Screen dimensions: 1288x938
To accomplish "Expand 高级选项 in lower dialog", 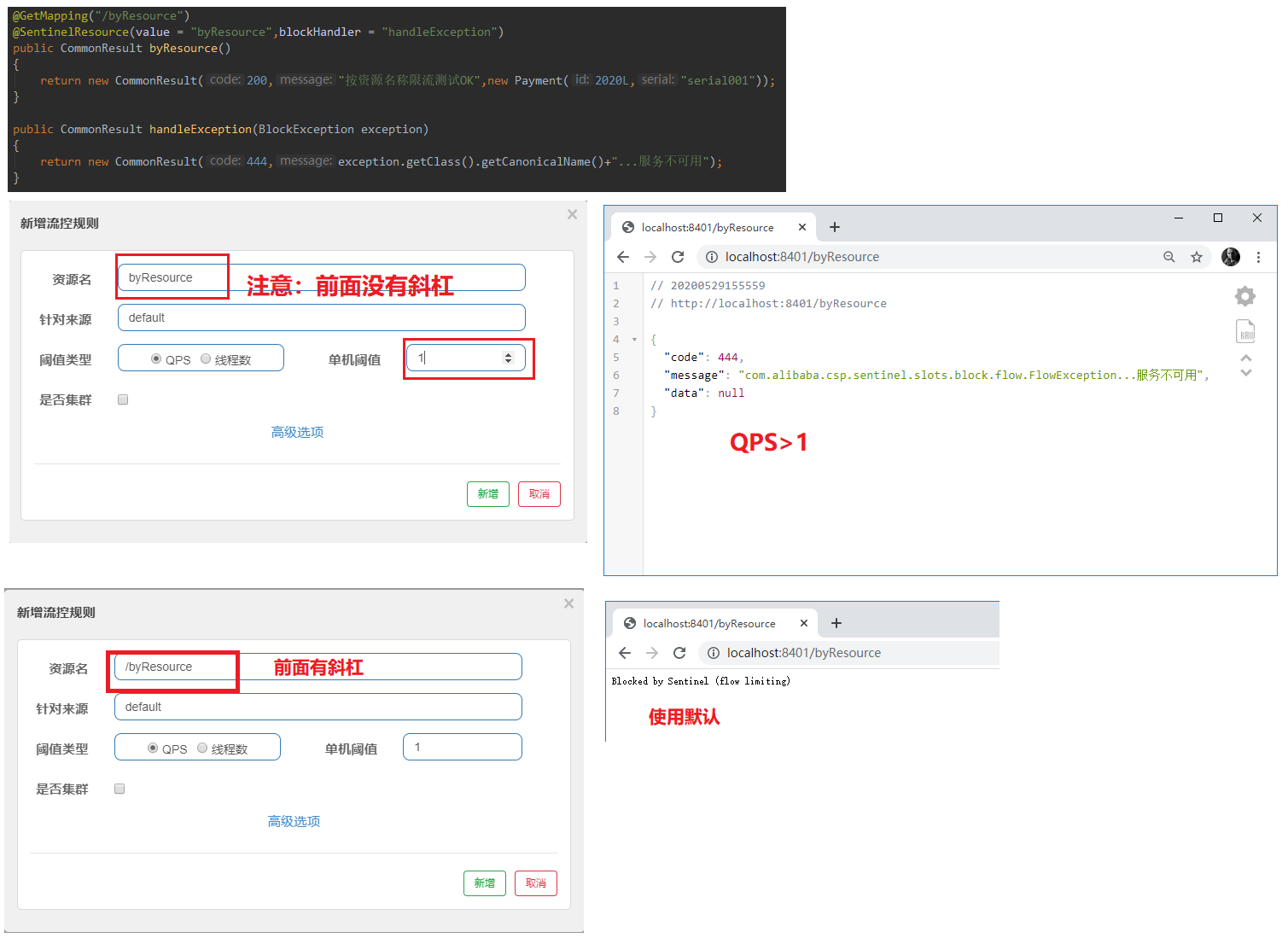I will pyautogui.click(x=294, y=822).
